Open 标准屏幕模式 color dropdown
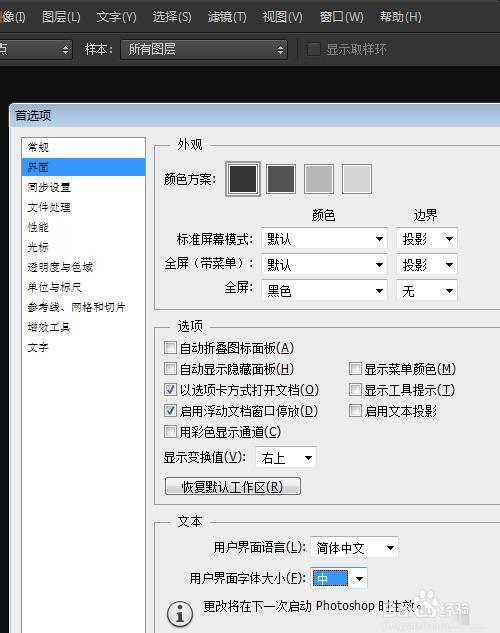This screenshot has width=500, height=633. (324, 239)
